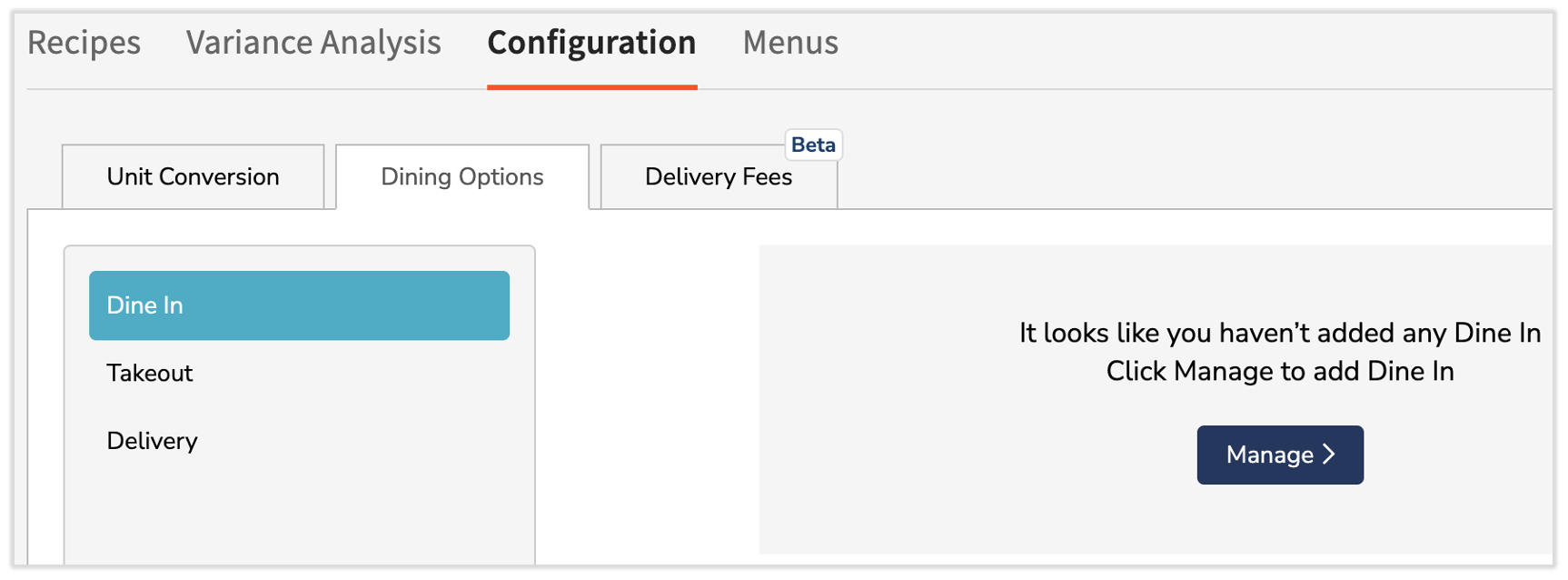Click the "Click Manage to add Dine In" text
Screen dimensions: 1568x580
coord(1279,371)
